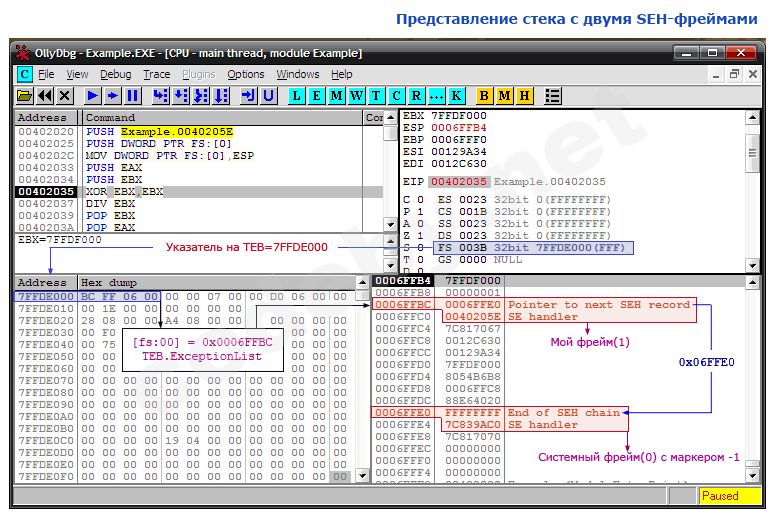Open Memory map (M) cyan button

337,95
